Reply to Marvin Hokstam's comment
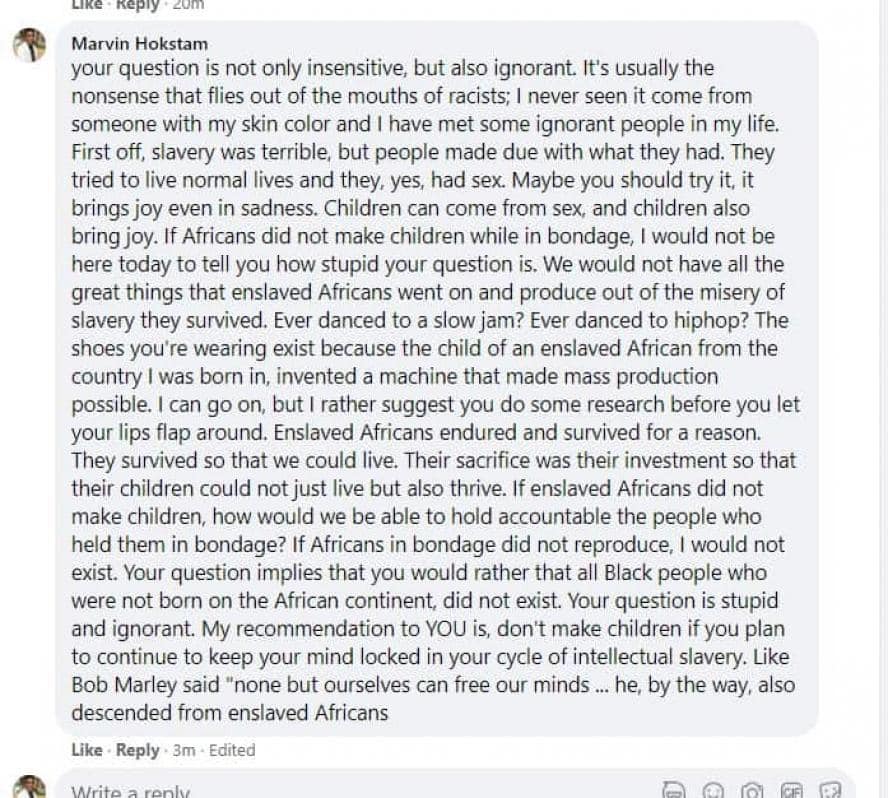The width and height of the screenshot is (888, 798). point(137,750)
